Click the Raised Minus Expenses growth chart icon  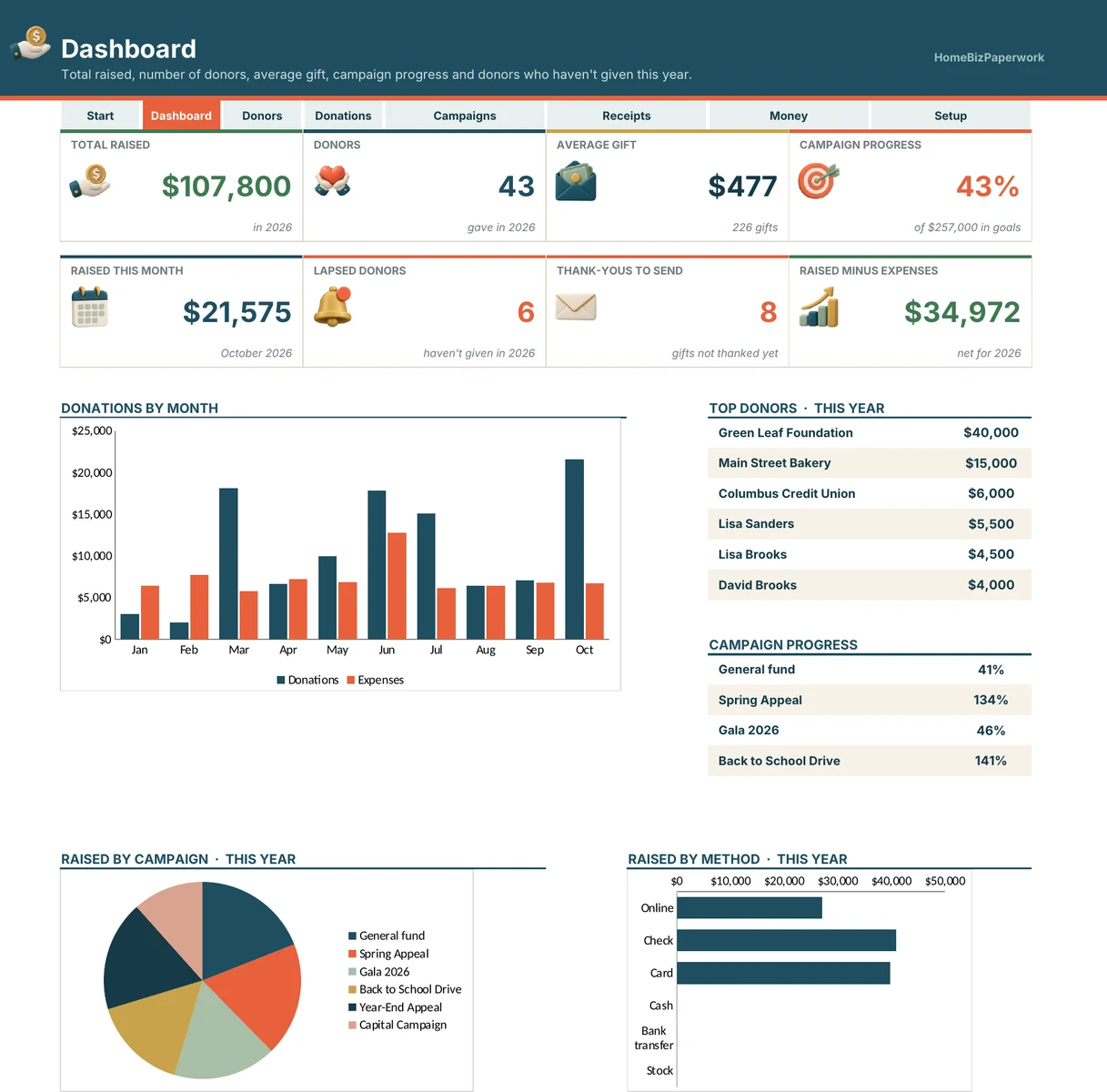click(819, 307)
